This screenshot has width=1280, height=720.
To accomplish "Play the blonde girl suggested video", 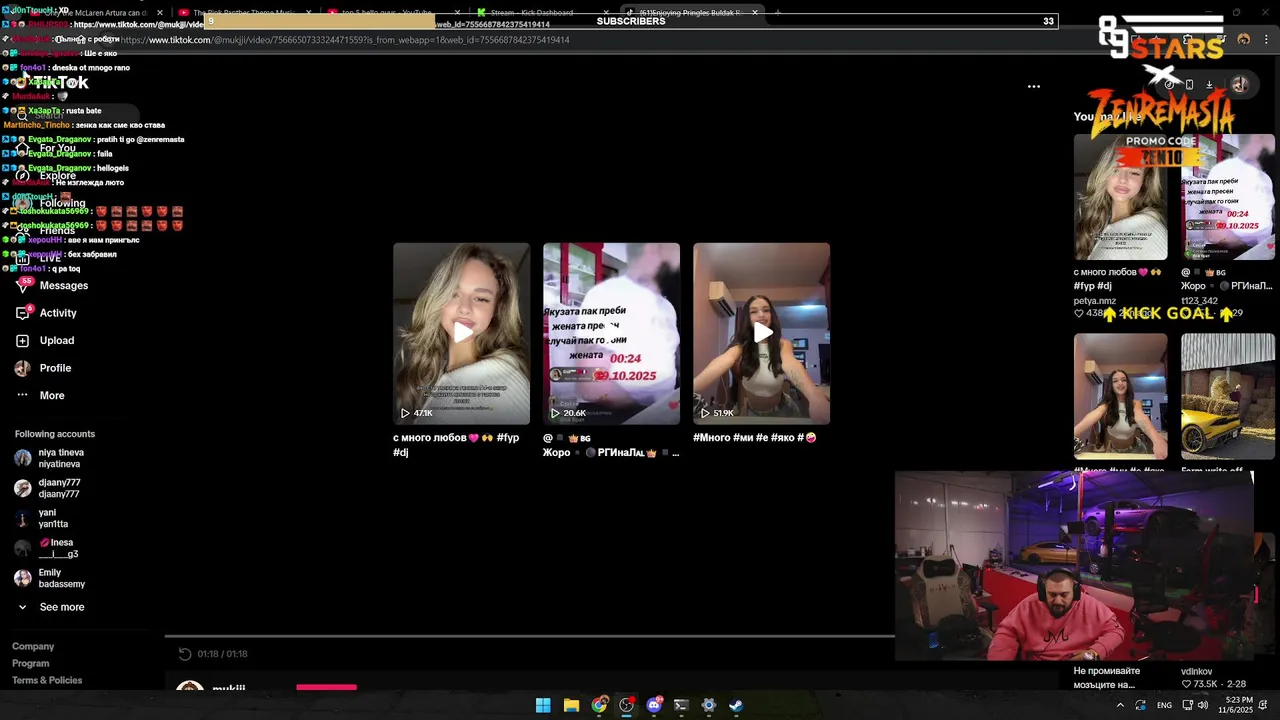I will [461, 333].
